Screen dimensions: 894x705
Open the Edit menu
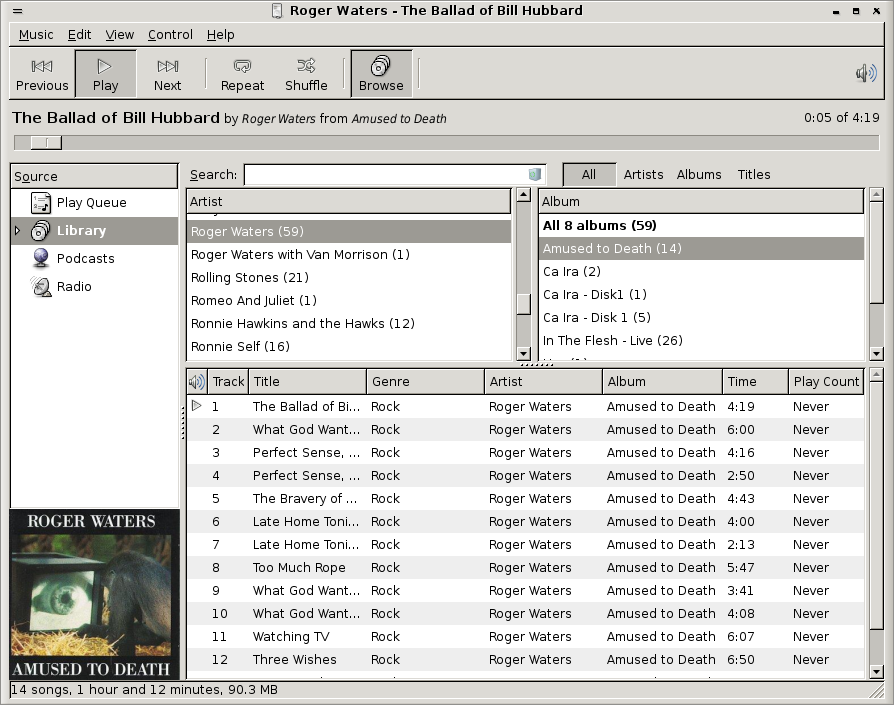coord(79,35)
